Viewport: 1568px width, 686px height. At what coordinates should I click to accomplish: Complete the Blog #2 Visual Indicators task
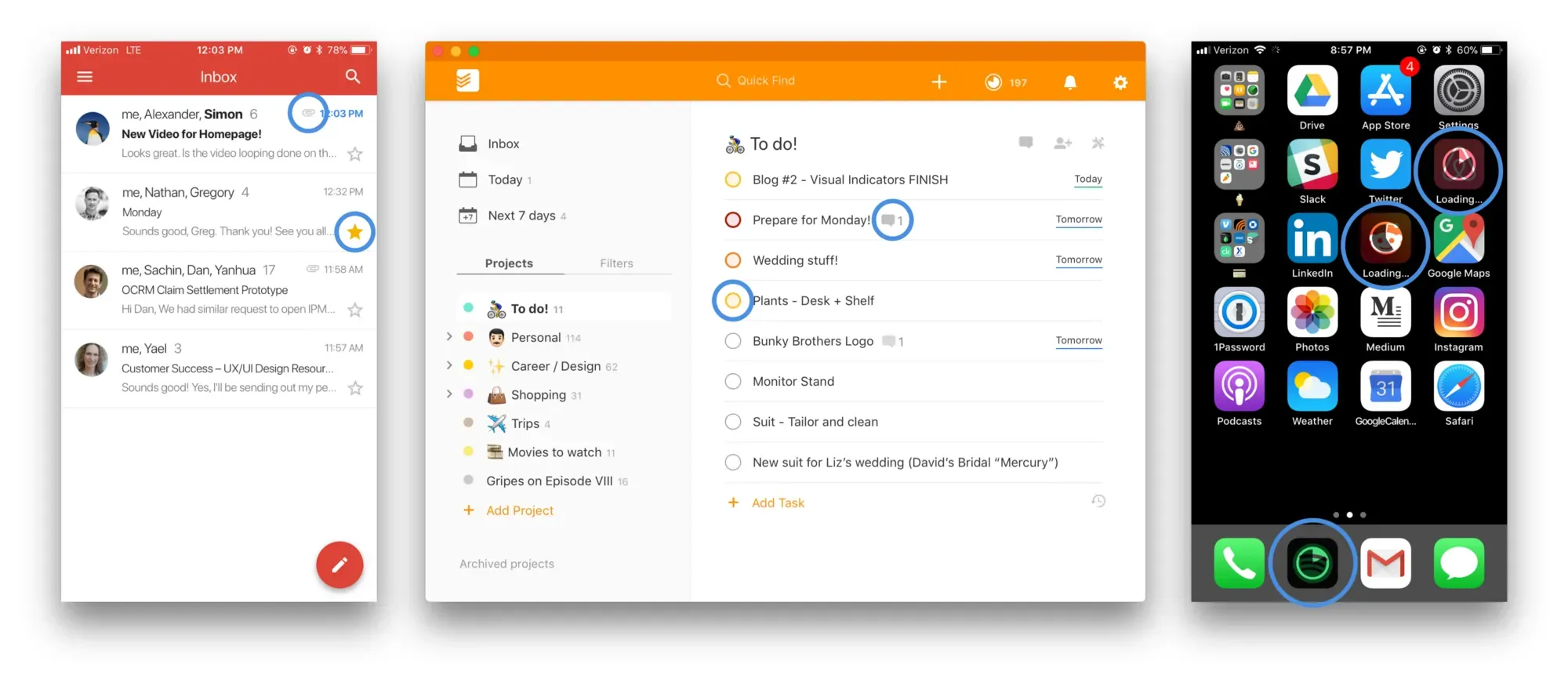tap(733, 180)
